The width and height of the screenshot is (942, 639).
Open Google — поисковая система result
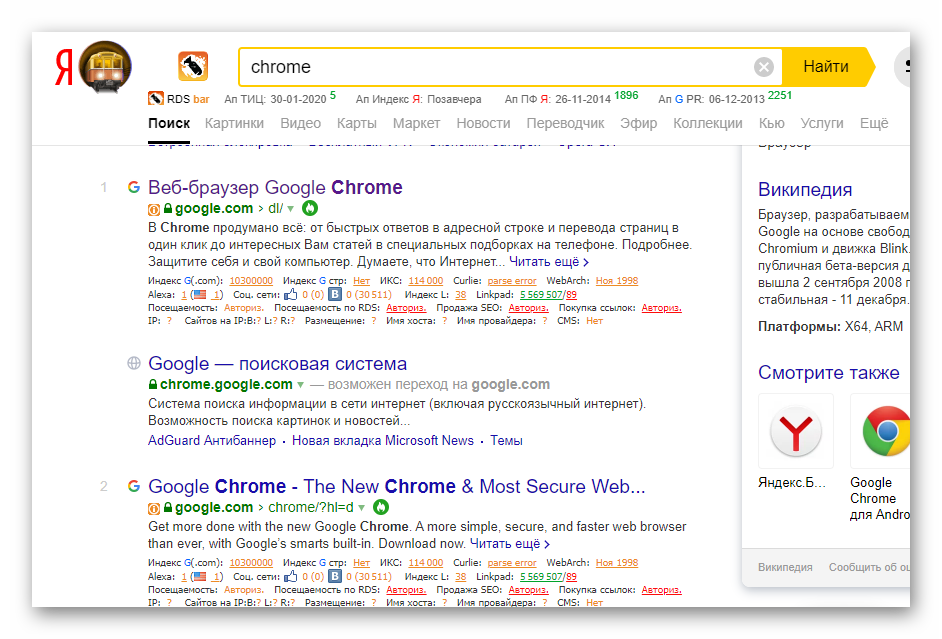[278, 363]
